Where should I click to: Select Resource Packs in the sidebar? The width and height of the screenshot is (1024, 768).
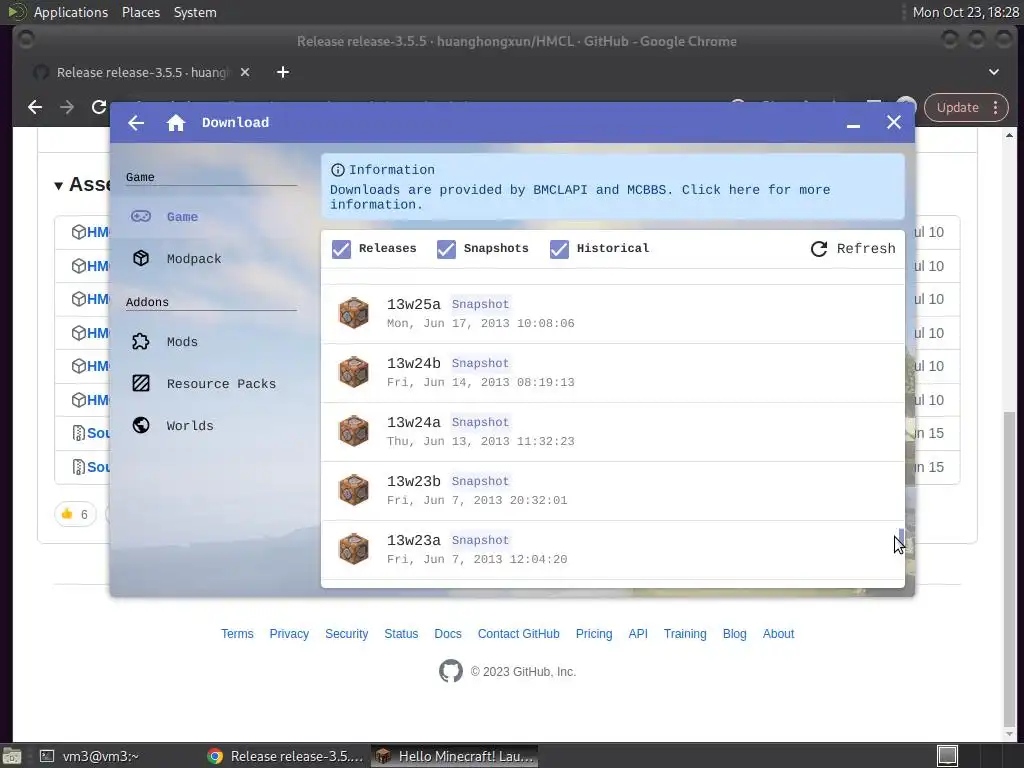(211, 383)
